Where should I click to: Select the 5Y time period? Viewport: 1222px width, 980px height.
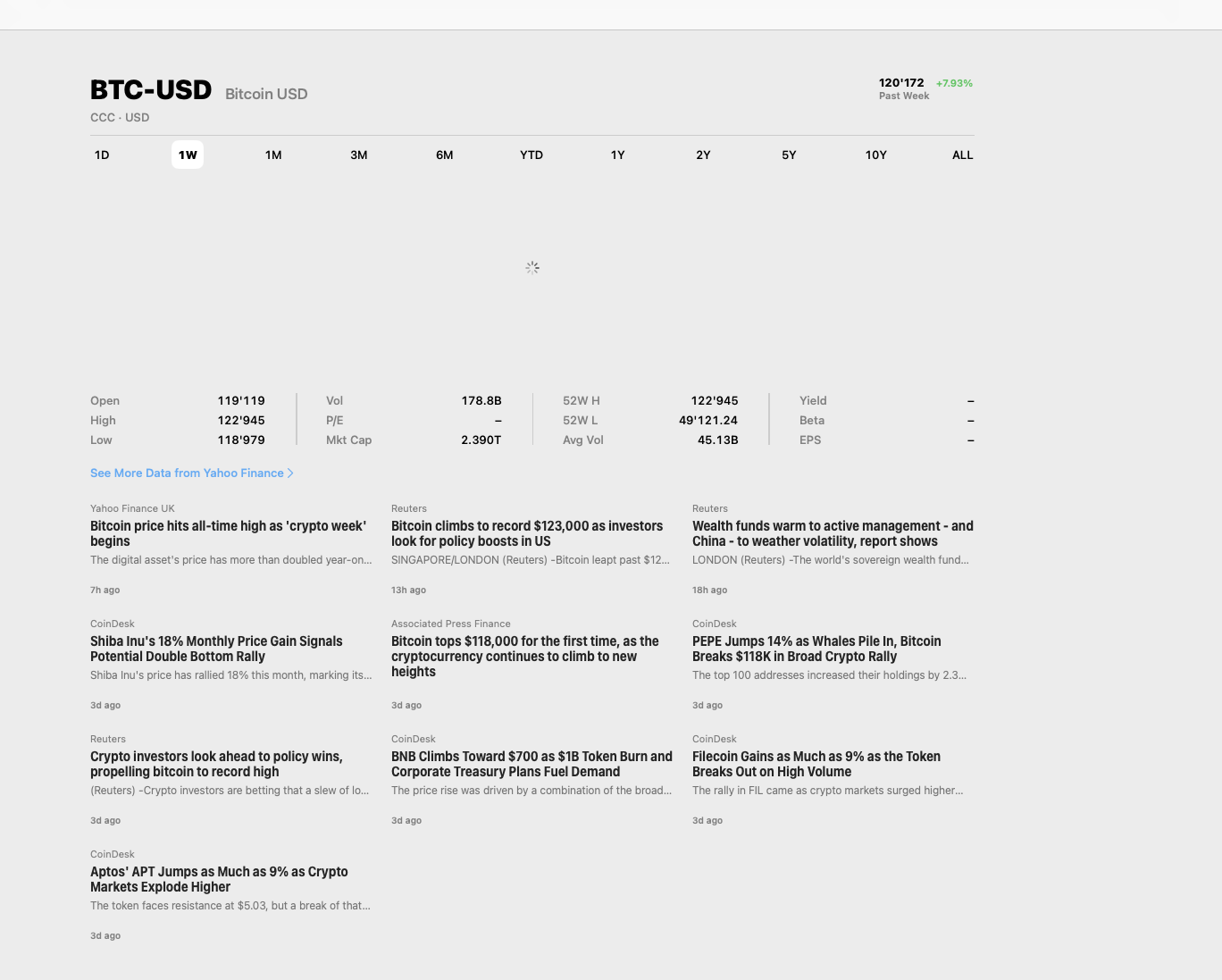click(x=789, y=155)
